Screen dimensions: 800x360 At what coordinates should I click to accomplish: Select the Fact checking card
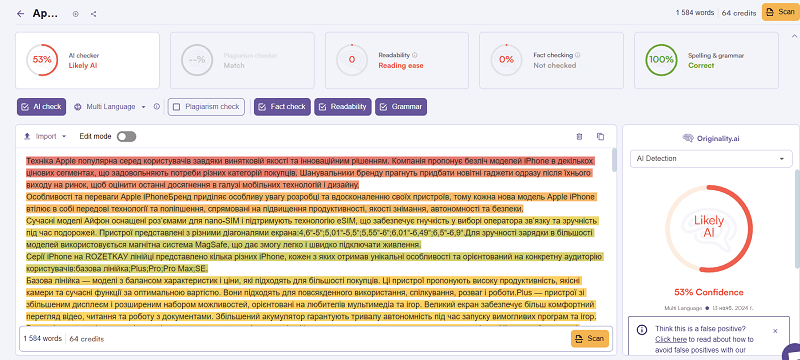click(551, 61)
